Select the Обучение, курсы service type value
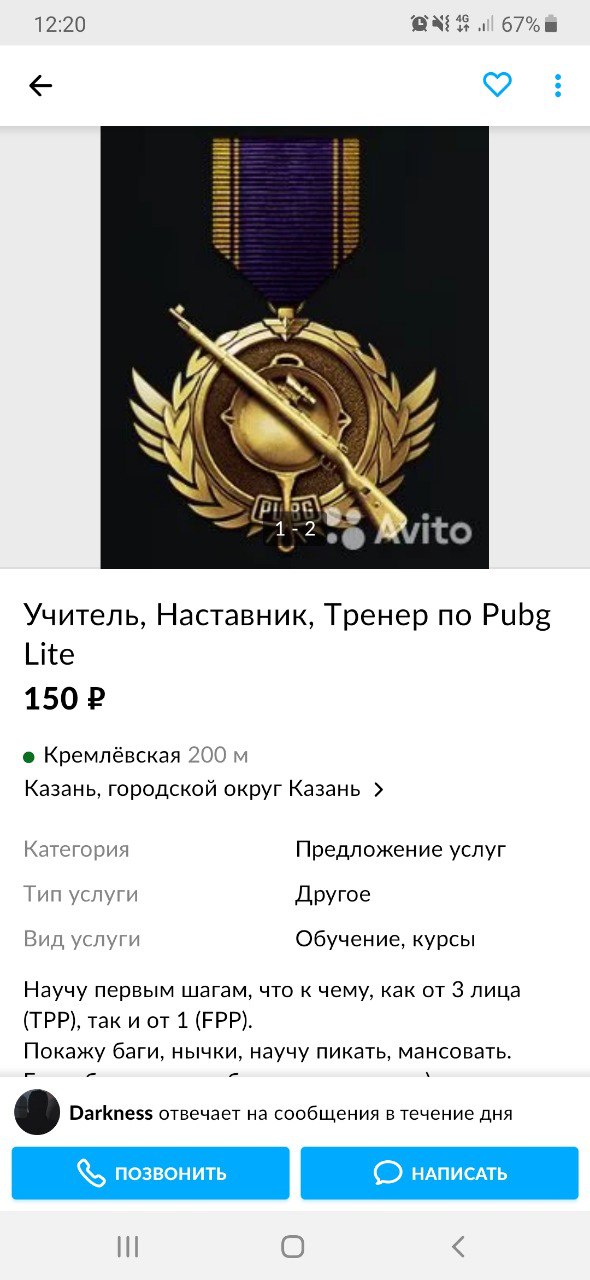The image size is (590, 1280). [x=385, y=939]
